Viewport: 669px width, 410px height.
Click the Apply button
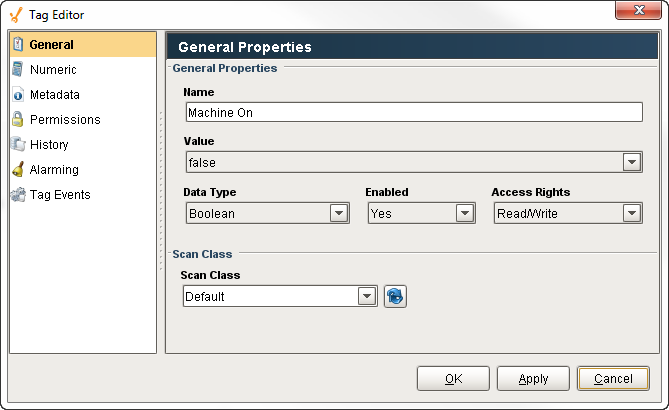pyautogui.click(x=533, y=378)
